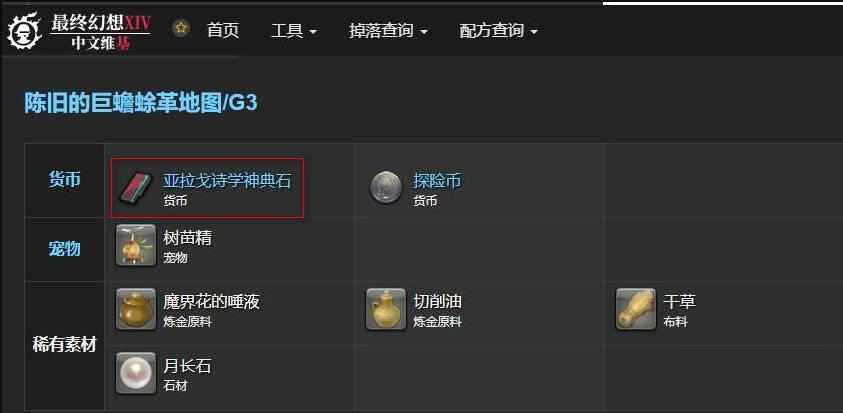Click the 月长石 item name
The image size is (843, 413).
187,366
